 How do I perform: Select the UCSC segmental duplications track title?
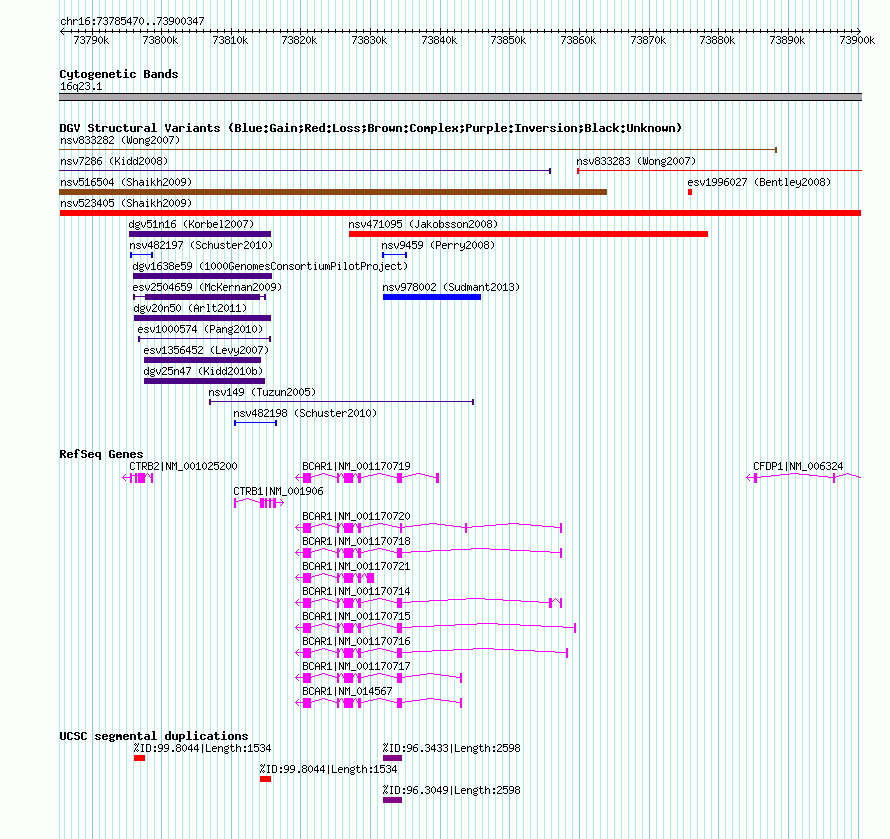pos(154,736)
